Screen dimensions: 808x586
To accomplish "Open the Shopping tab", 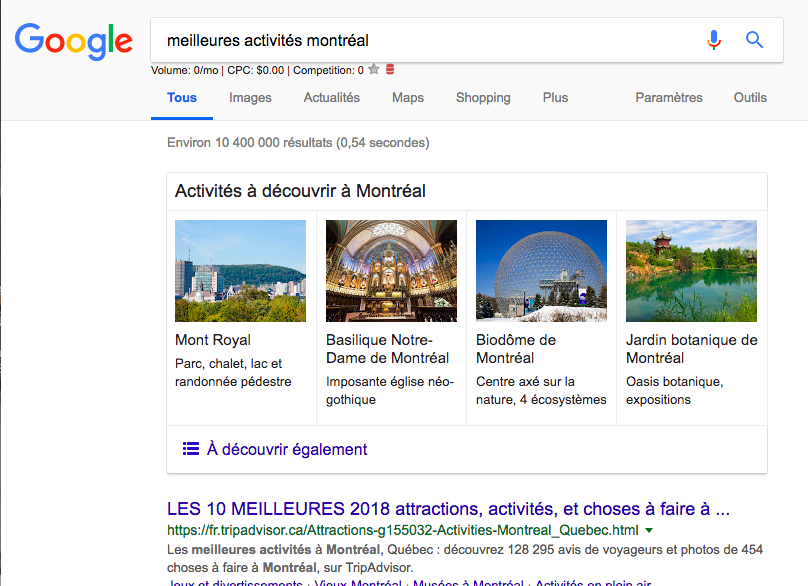I will click(483, 97).
